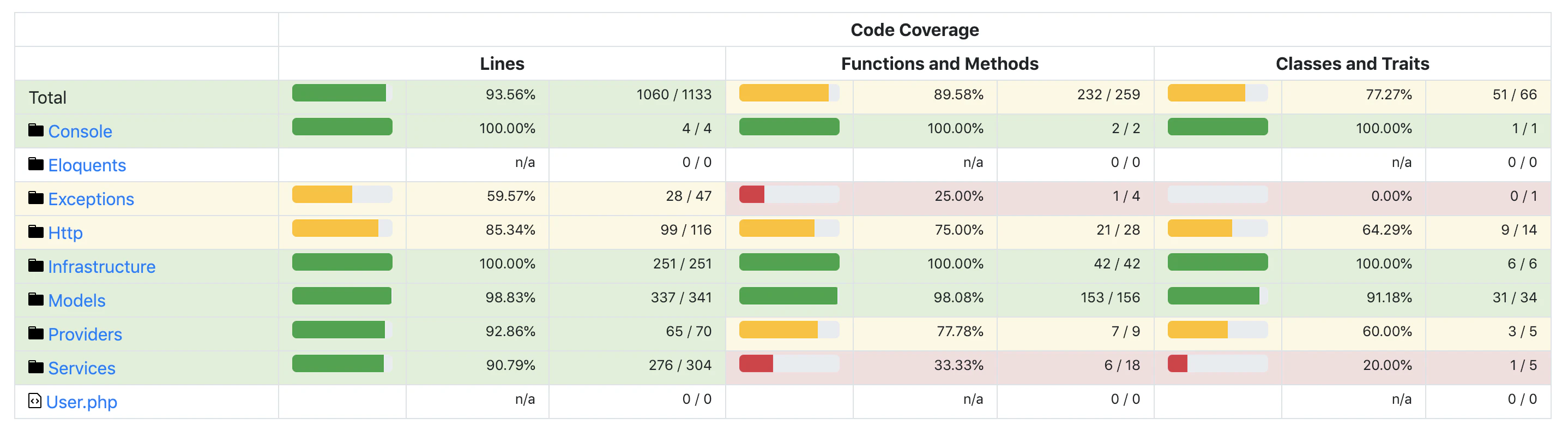Open the Eloquents directory link
The width and height of the screenshot is (1568, 430).
[87, 165]
